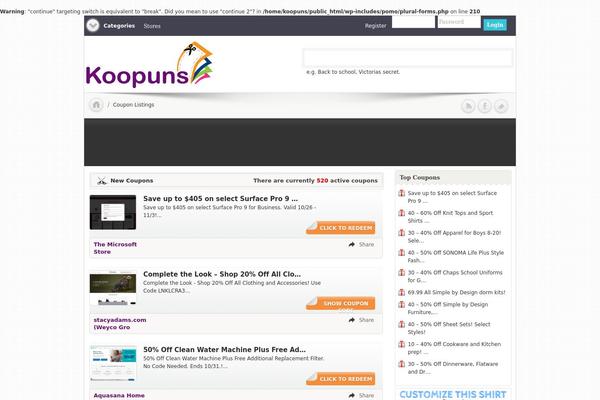Click the Koopuns logo

coord(149,65)
